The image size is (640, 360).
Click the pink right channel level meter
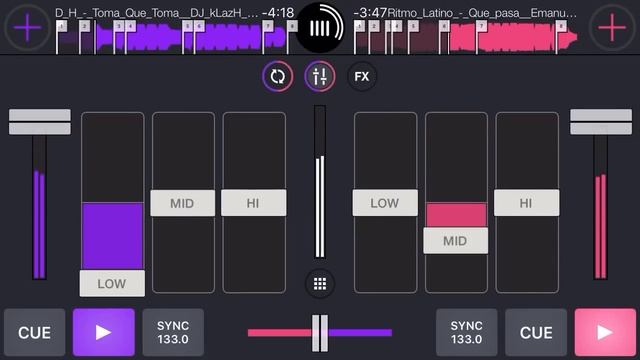(601, 208)
